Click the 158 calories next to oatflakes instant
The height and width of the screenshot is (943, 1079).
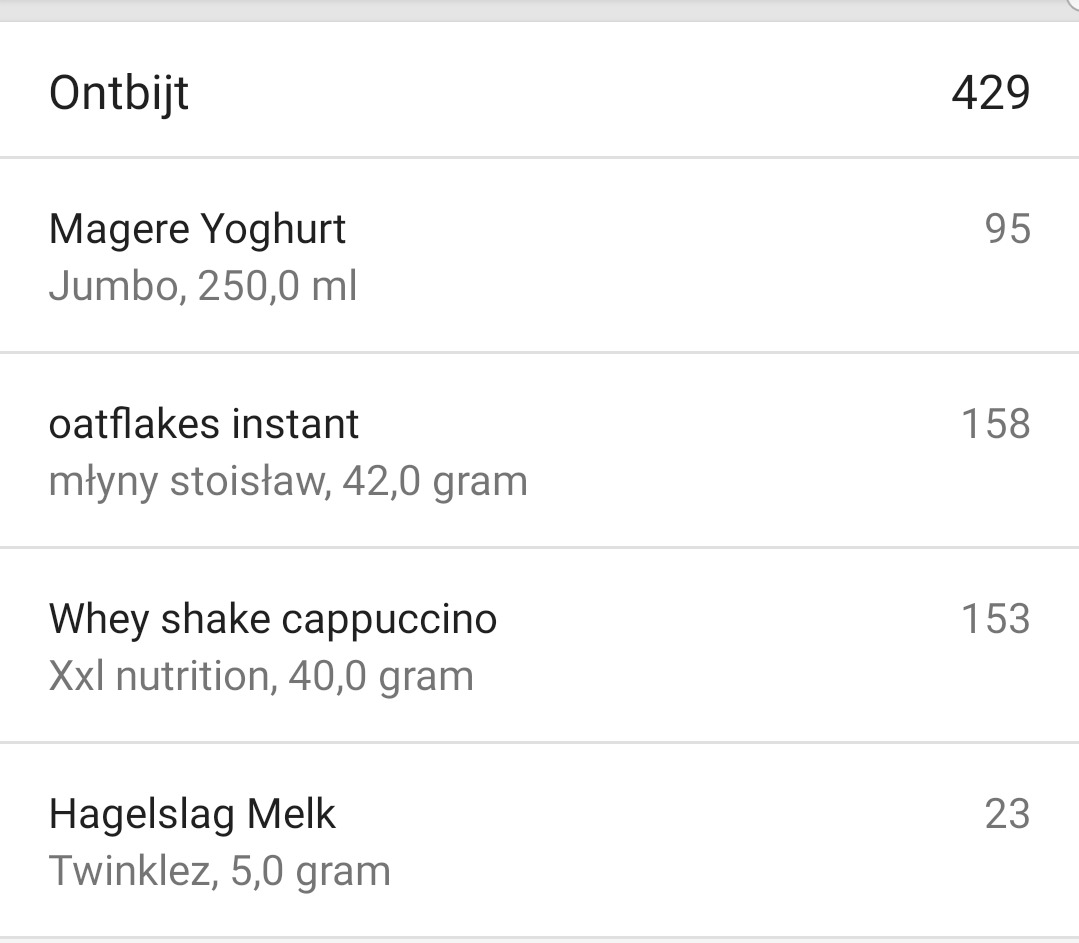(x=996, y=423)
